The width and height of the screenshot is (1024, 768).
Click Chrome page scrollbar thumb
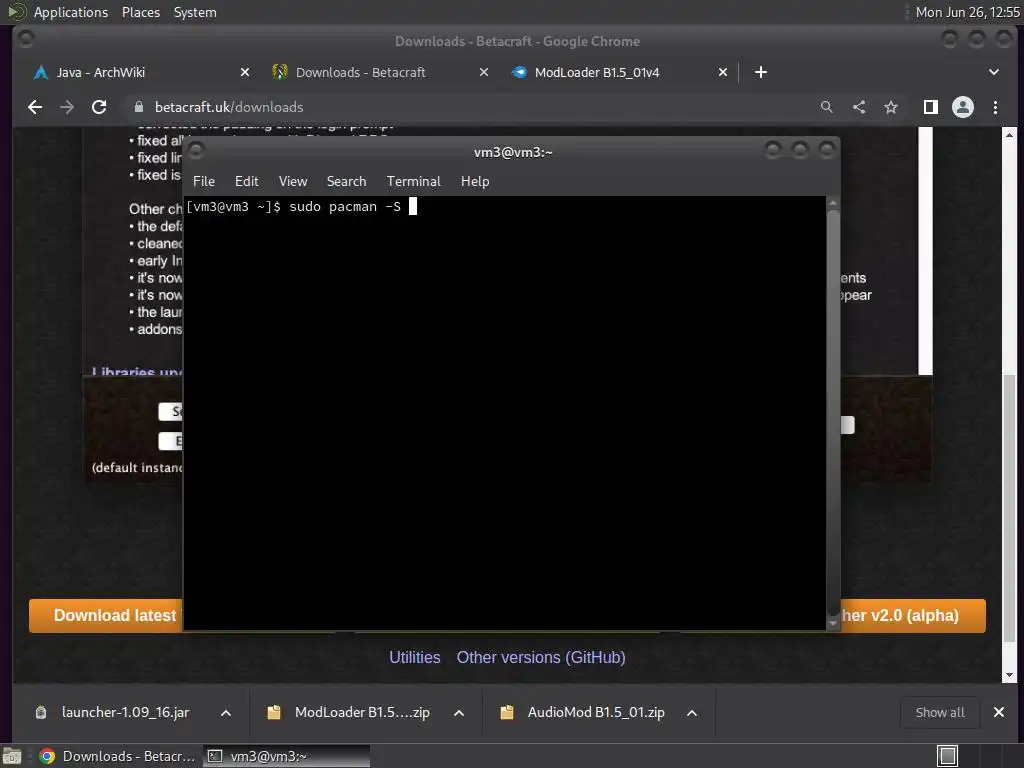click(x=1009, y=509)
